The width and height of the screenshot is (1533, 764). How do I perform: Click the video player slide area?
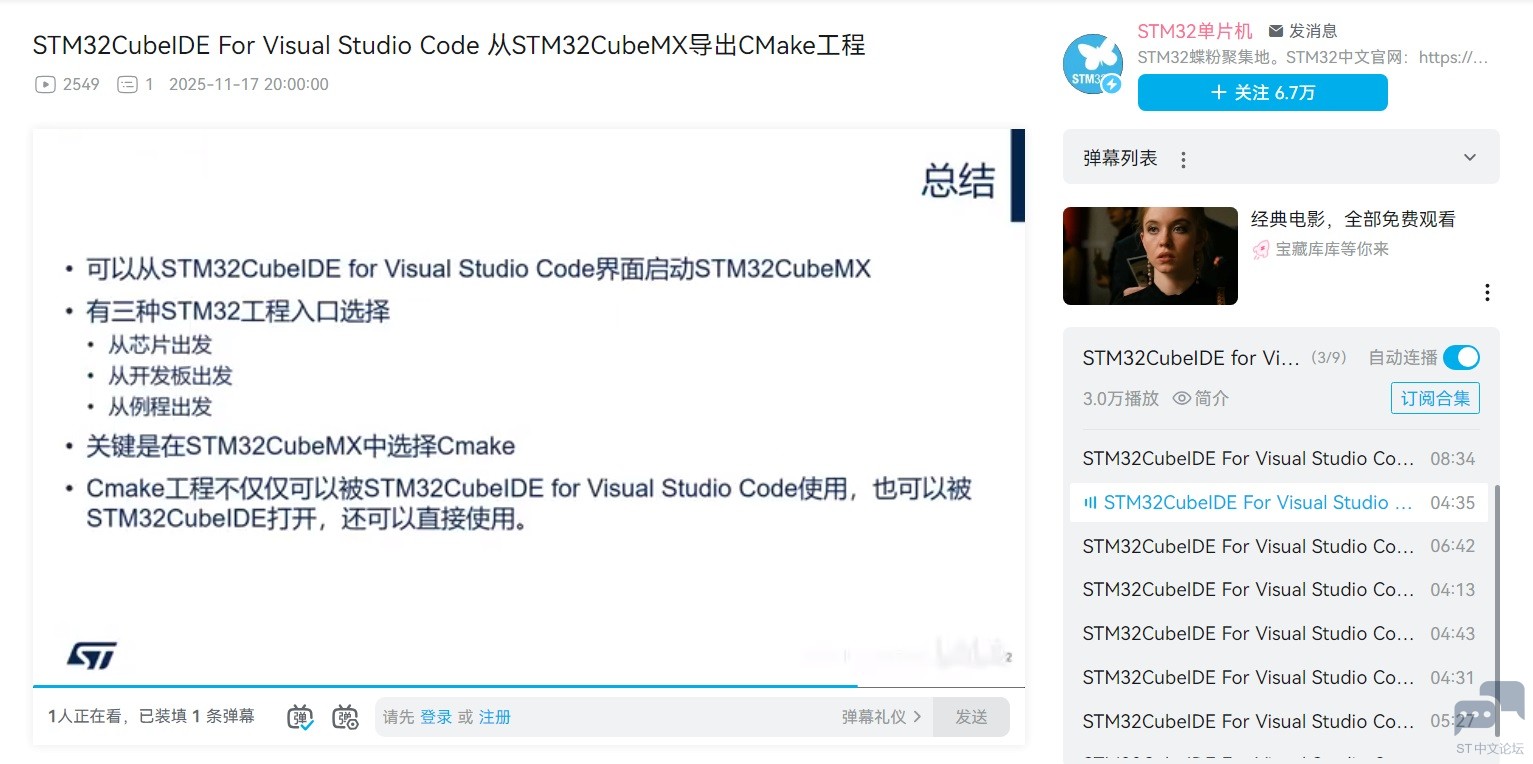coord(529,406)
